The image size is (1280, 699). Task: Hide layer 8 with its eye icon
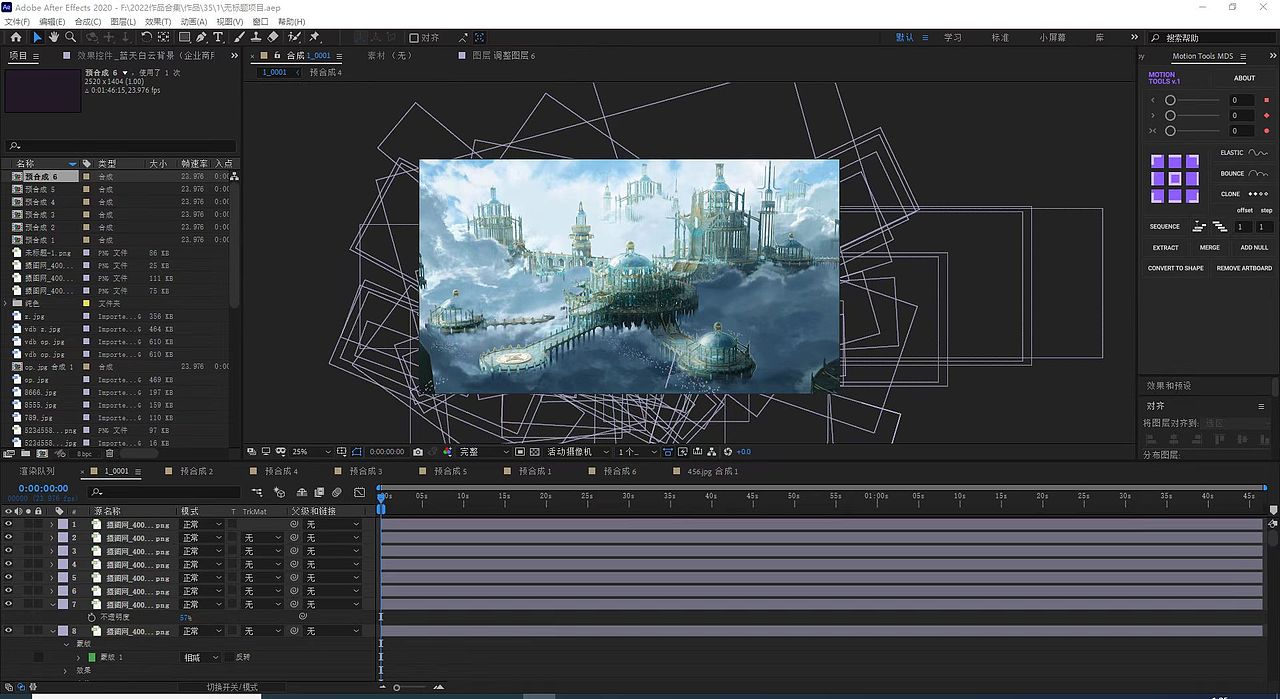[x=8, y=631]
